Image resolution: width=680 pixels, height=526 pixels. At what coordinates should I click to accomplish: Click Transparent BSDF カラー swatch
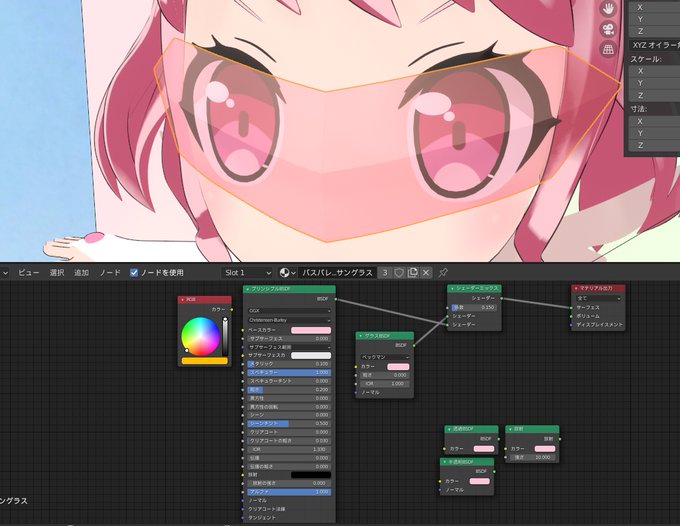[x=484, y=449]
